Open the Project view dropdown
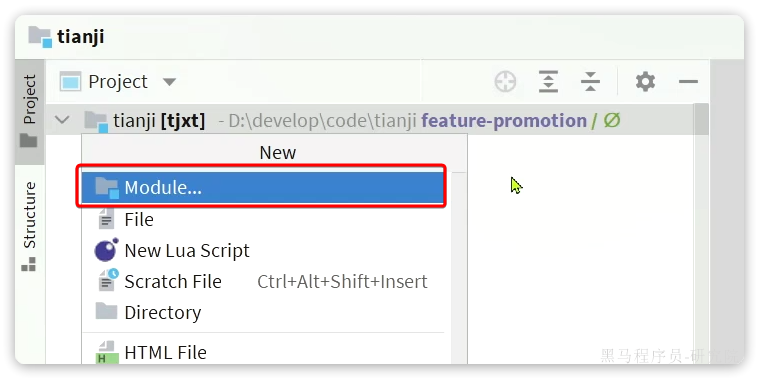The width and height of the screenshot is (759, 381). click(x=169, y=82)
